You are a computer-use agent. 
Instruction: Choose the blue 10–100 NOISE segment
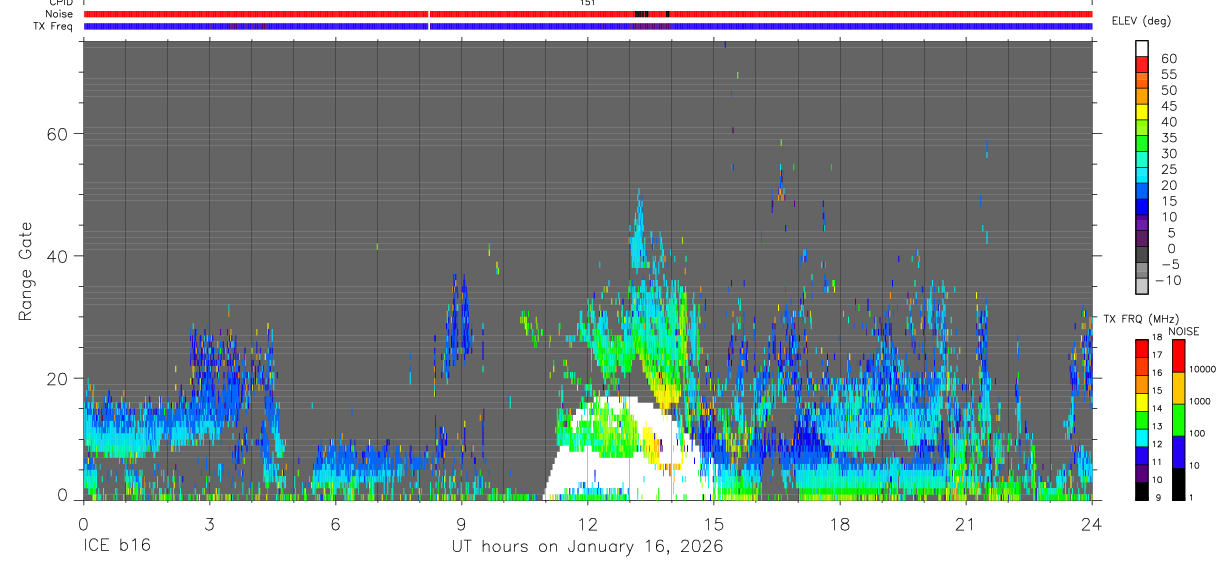pyautogui.click(x=1179, y=452)
